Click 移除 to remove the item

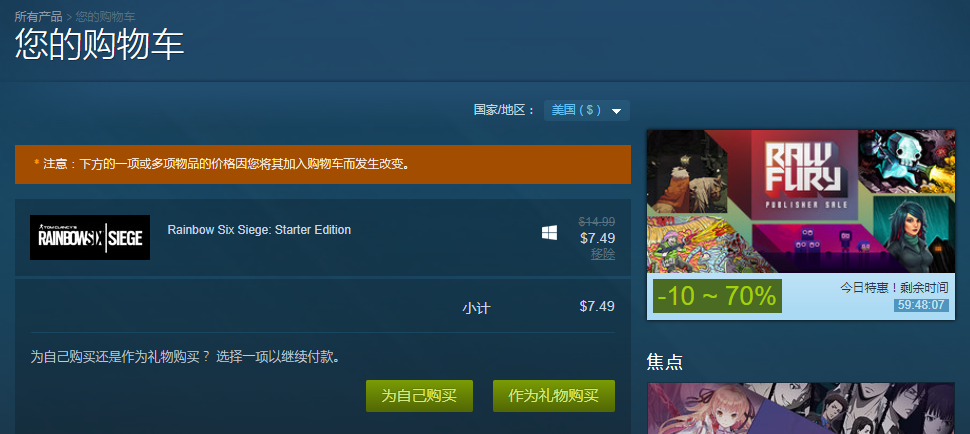pyautogui.click(x=603, y=254)
